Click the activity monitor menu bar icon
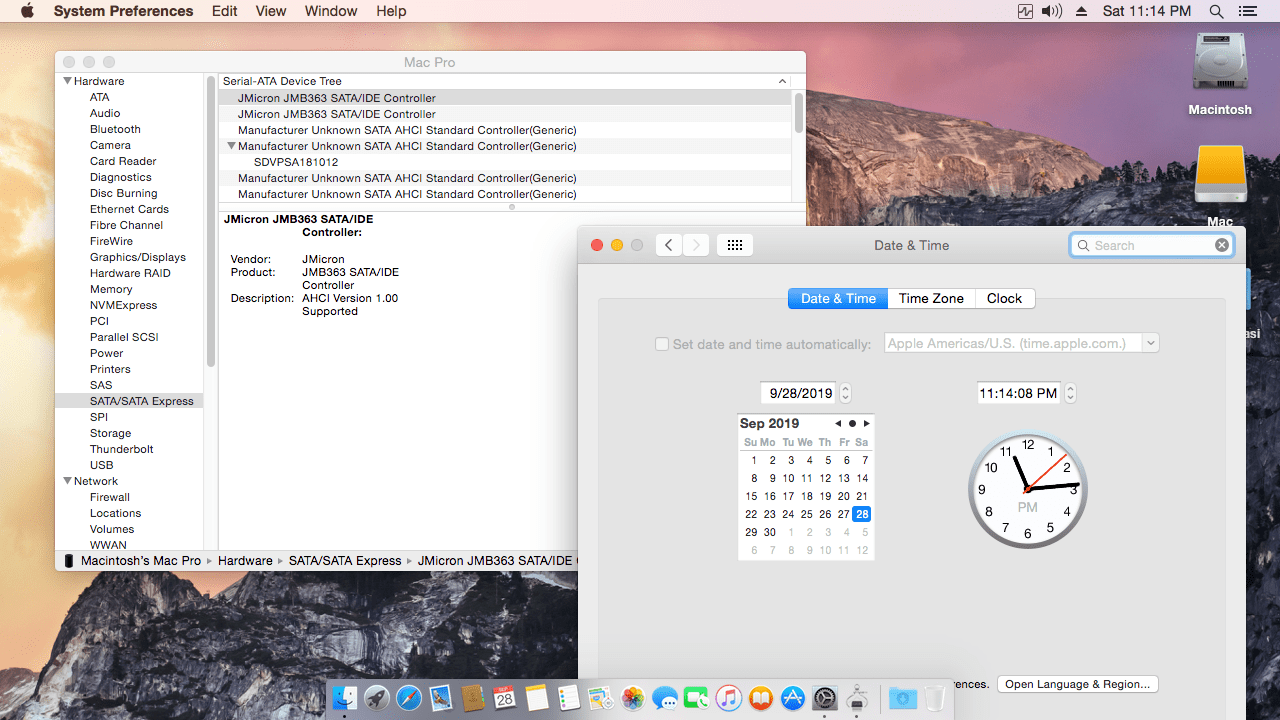Viewport: 1280px width, 720px height. click(x=1025, y=11)
